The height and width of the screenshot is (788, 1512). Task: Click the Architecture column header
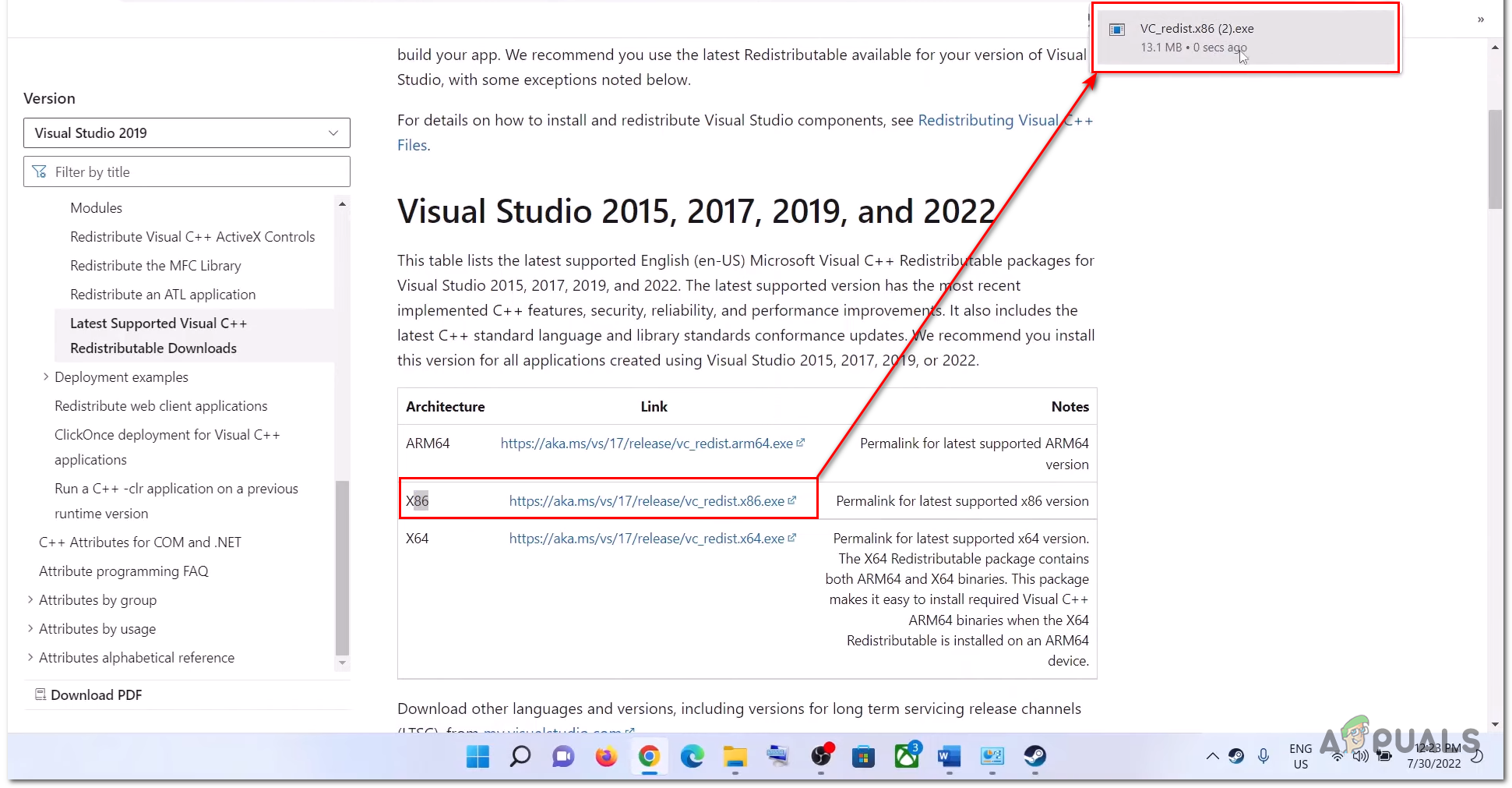coord(446,407)
